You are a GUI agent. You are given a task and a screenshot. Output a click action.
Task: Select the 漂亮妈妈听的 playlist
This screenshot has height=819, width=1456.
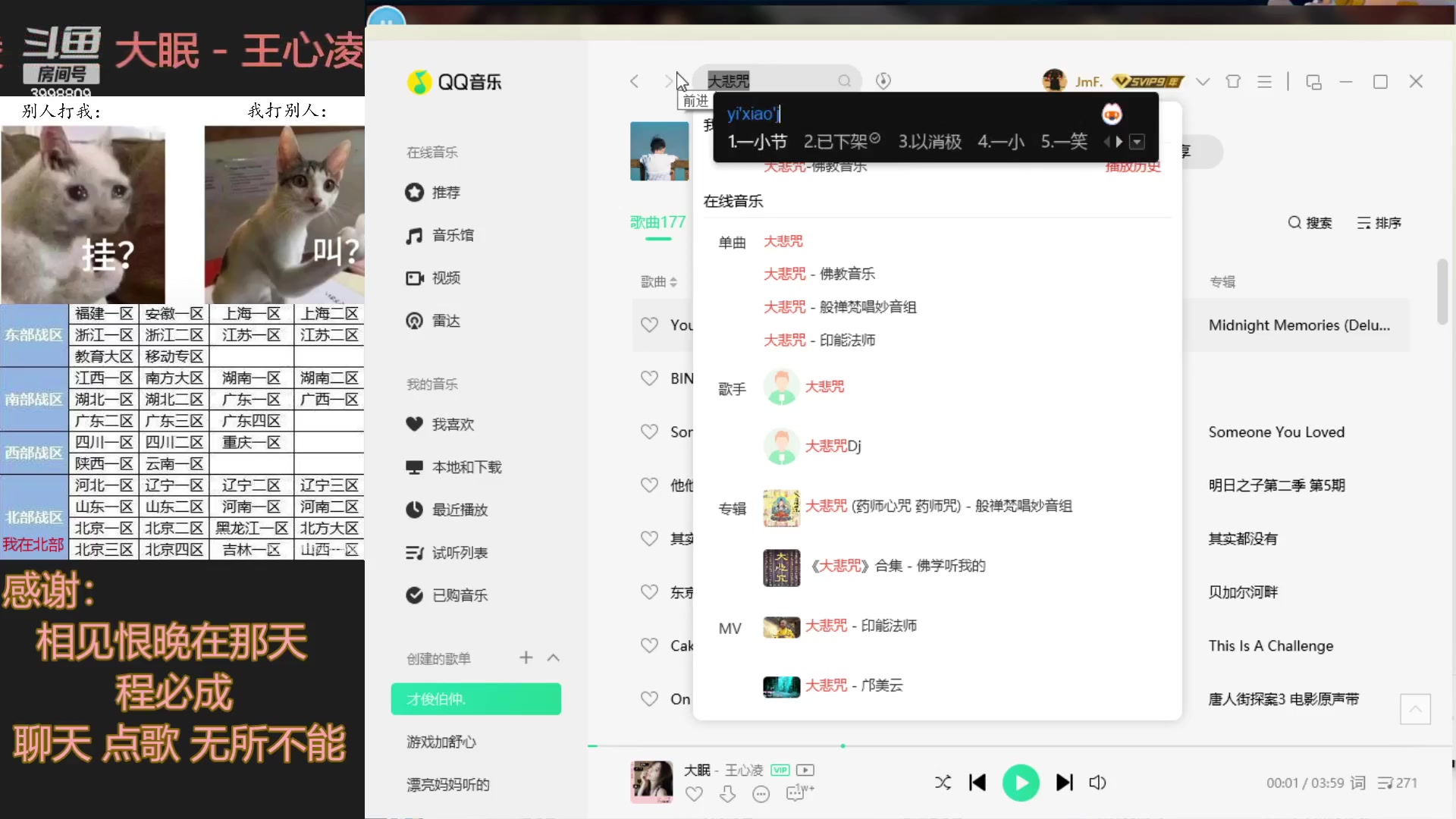point(448,784)
